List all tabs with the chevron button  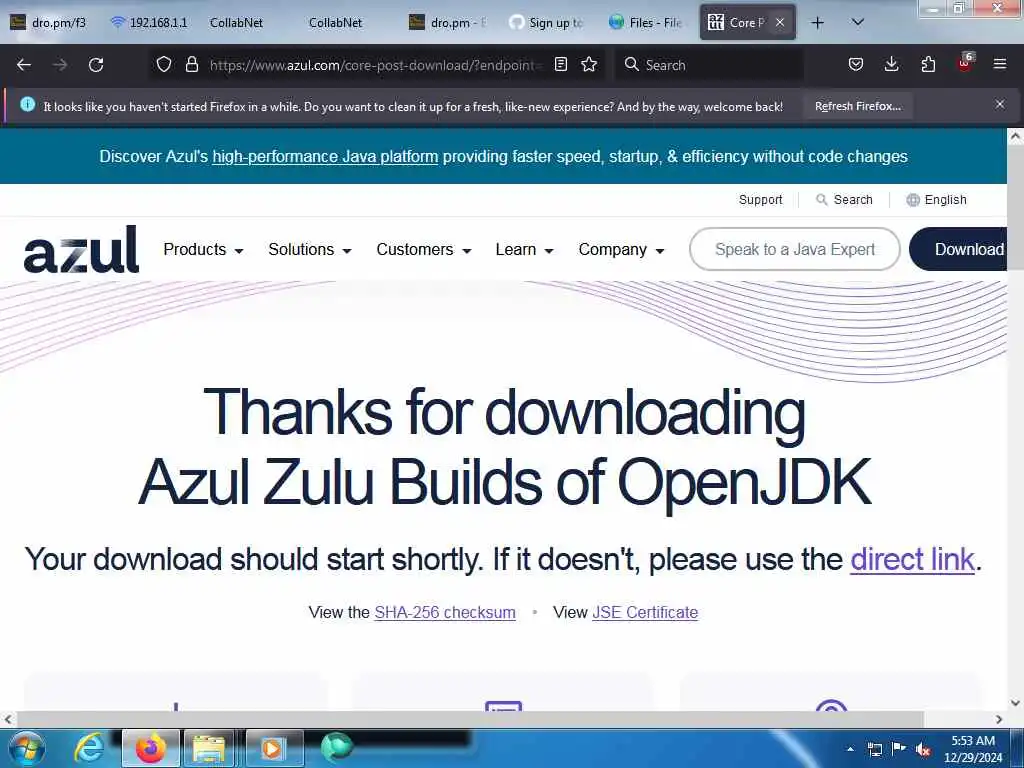pos(858,23)
